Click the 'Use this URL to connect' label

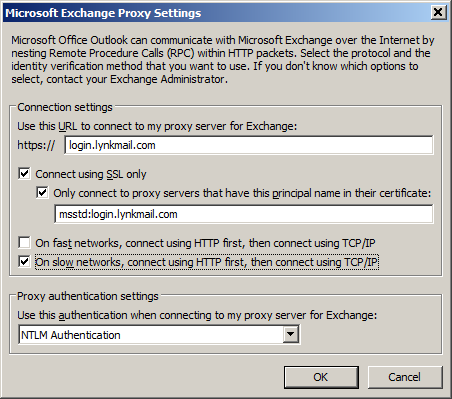click(157, 126)
